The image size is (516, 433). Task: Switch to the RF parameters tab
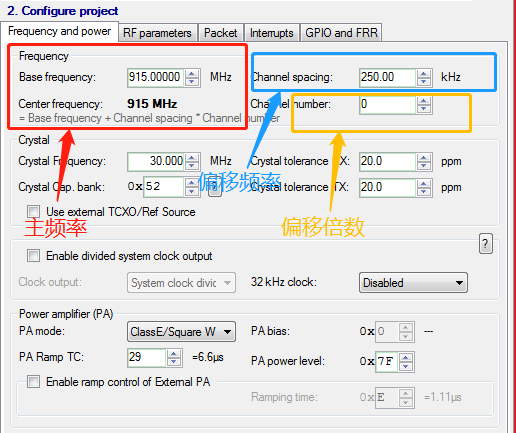coord(158,33)
